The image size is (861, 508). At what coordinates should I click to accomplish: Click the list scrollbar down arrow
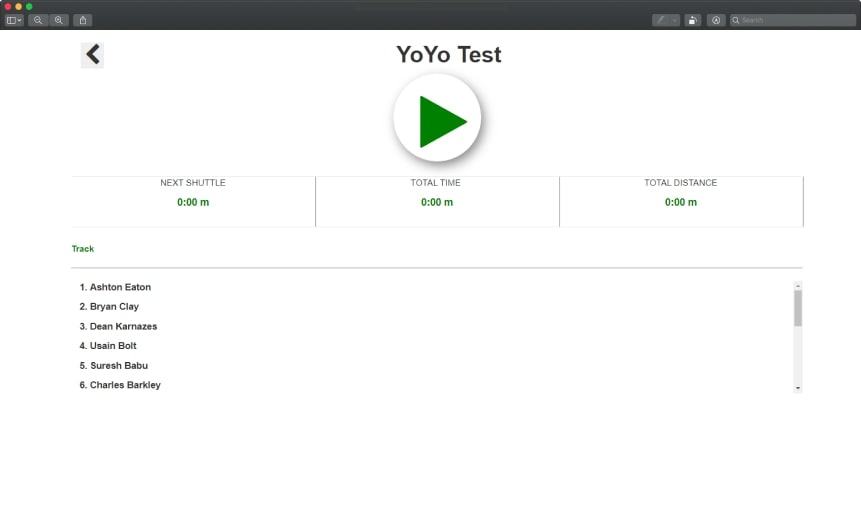[797, 387]
